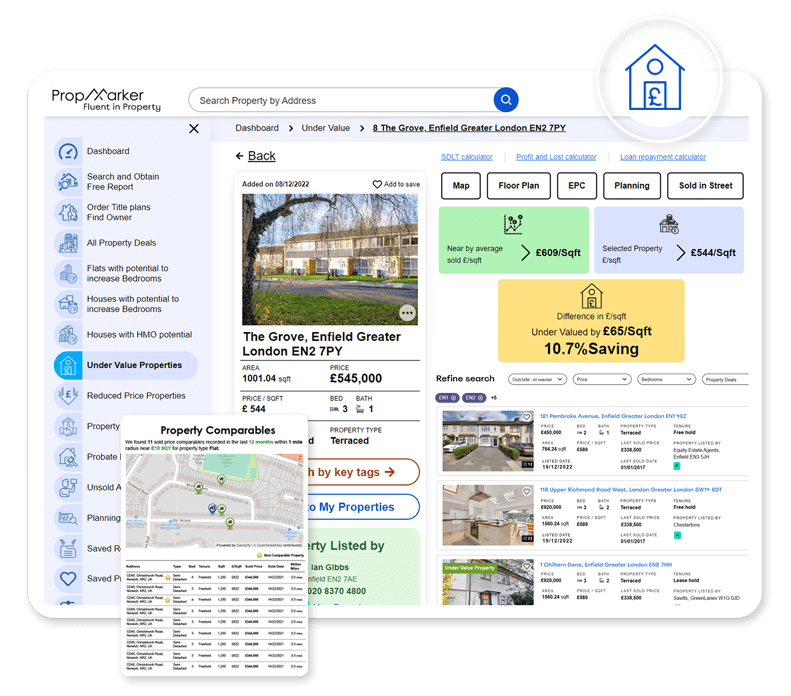This screenshot has height=696, width=791.
Task: Open the Property Deals dropdown filter
Action: [725, 379]
